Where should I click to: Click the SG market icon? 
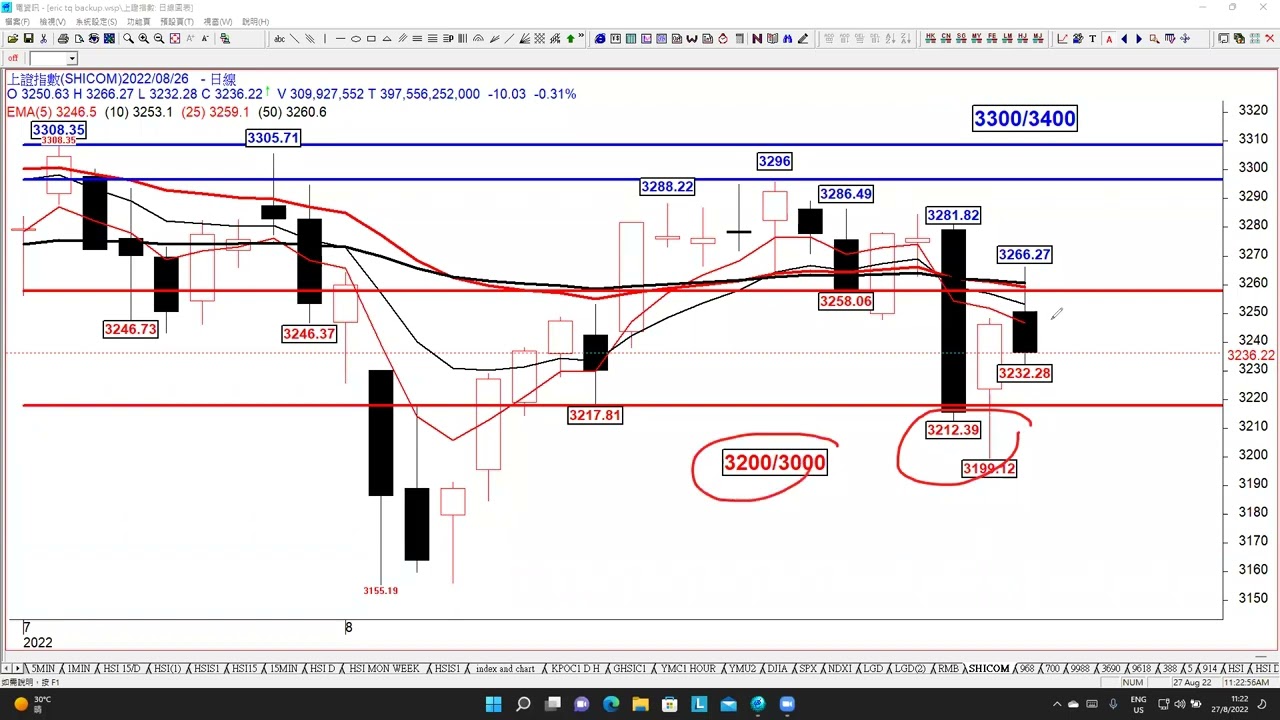pos(961,39)
